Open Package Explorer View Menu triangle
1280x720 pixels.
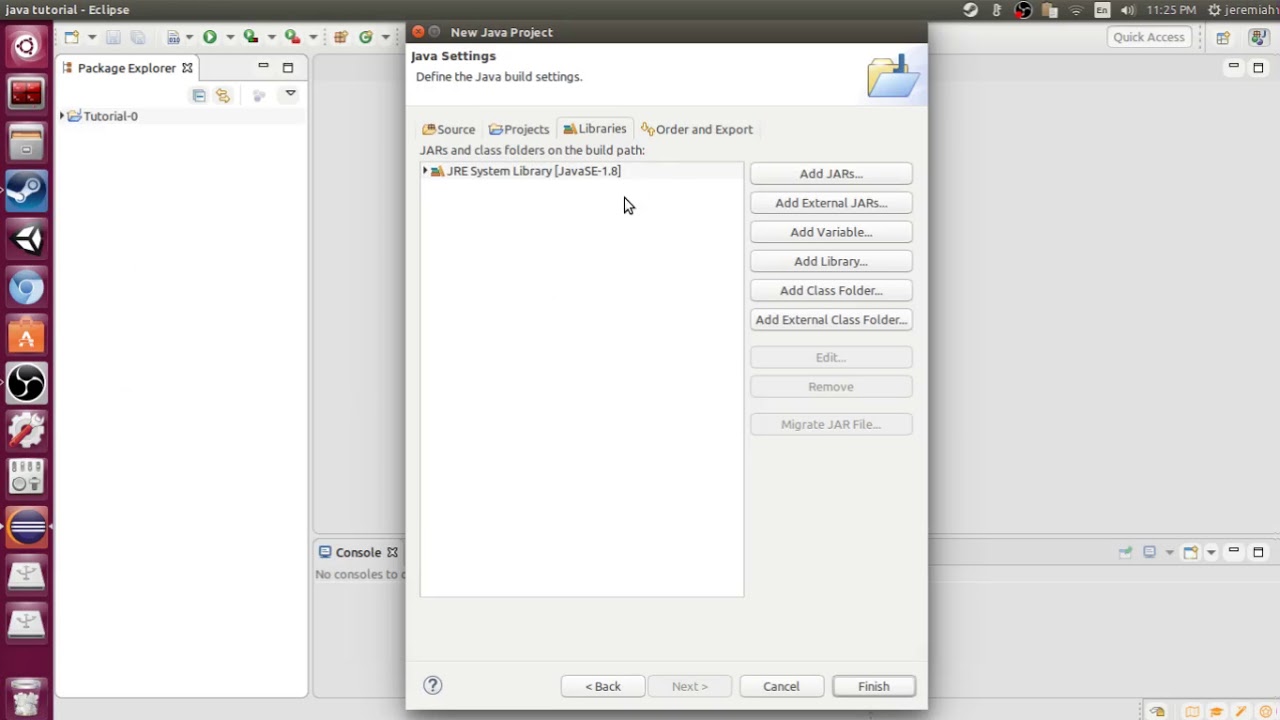point(290,94)
